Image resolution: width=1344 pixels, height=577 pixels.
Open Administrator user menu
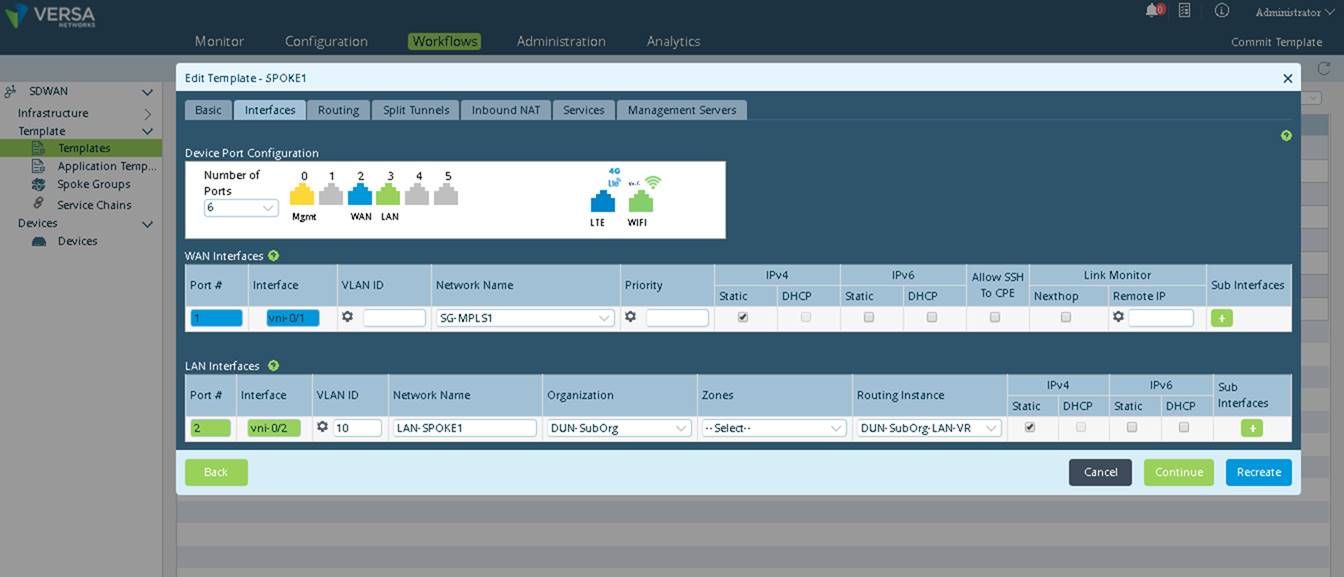point(1295,12)
